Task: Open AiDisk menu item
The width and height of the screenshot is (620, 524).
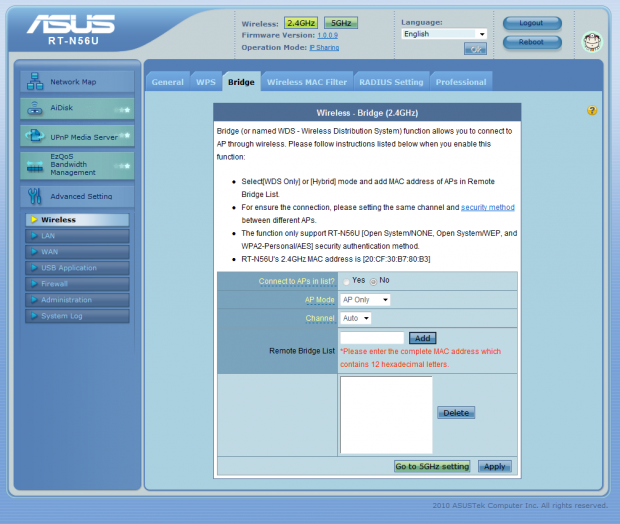Action: (x=77, y=108)
